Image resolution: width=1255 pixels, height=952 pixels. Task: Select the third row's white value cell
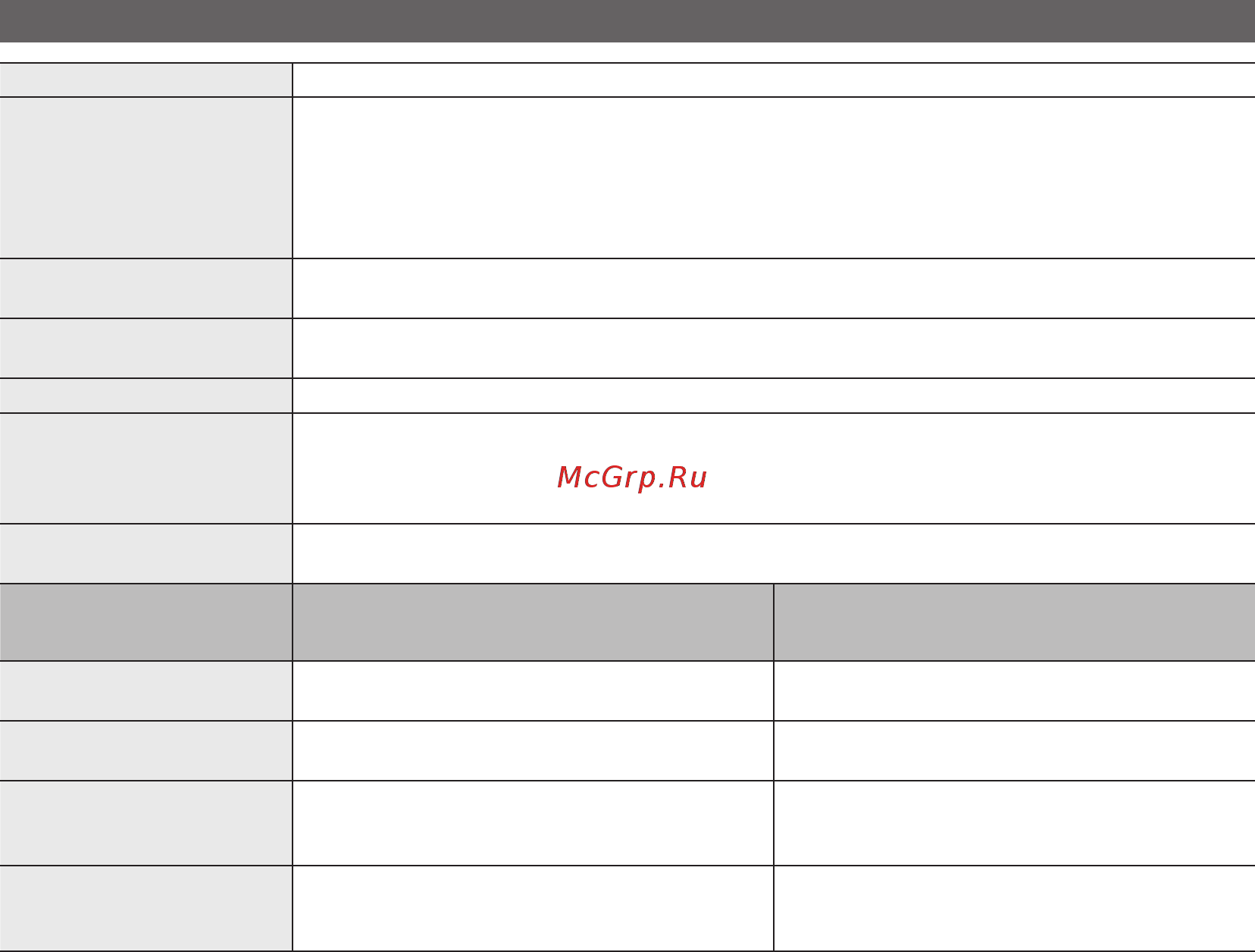pyautogui.click(x=774, y=288)
